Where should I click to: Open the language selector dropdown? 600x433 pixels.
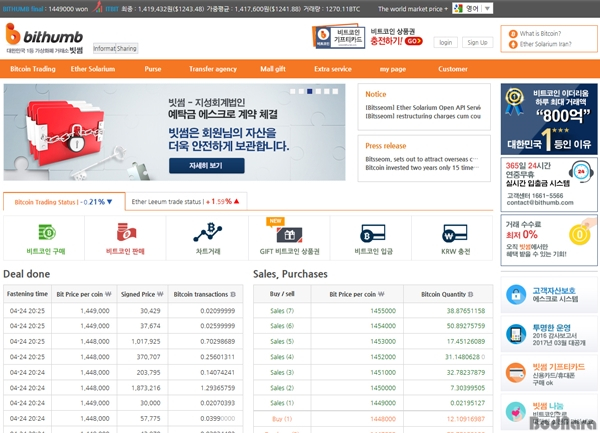(473, 8)
